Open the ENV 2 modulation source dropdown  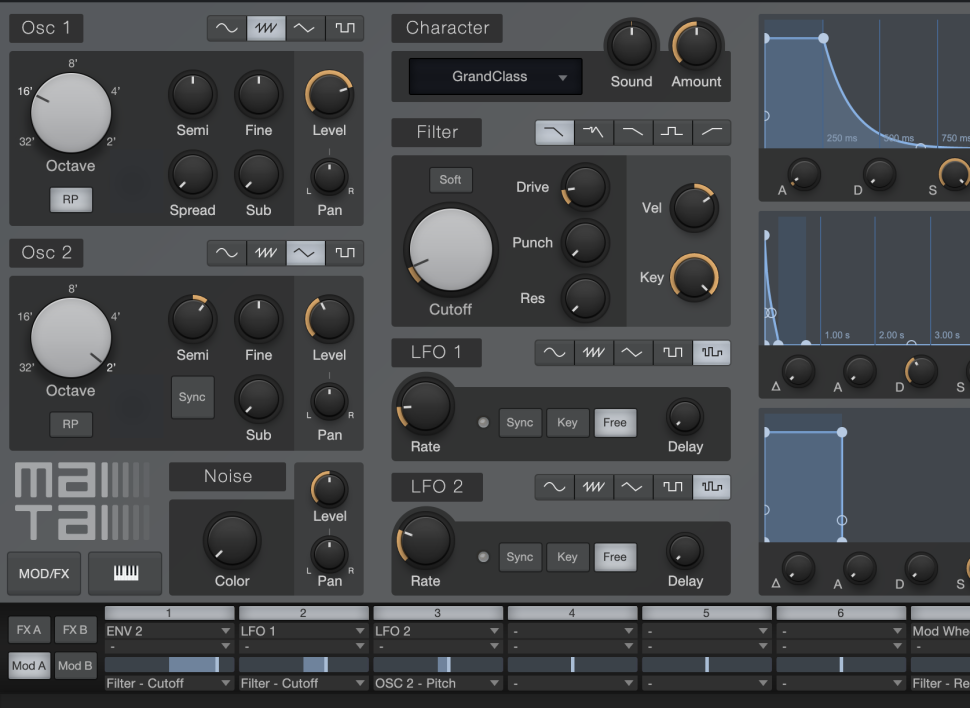(168, 631)
